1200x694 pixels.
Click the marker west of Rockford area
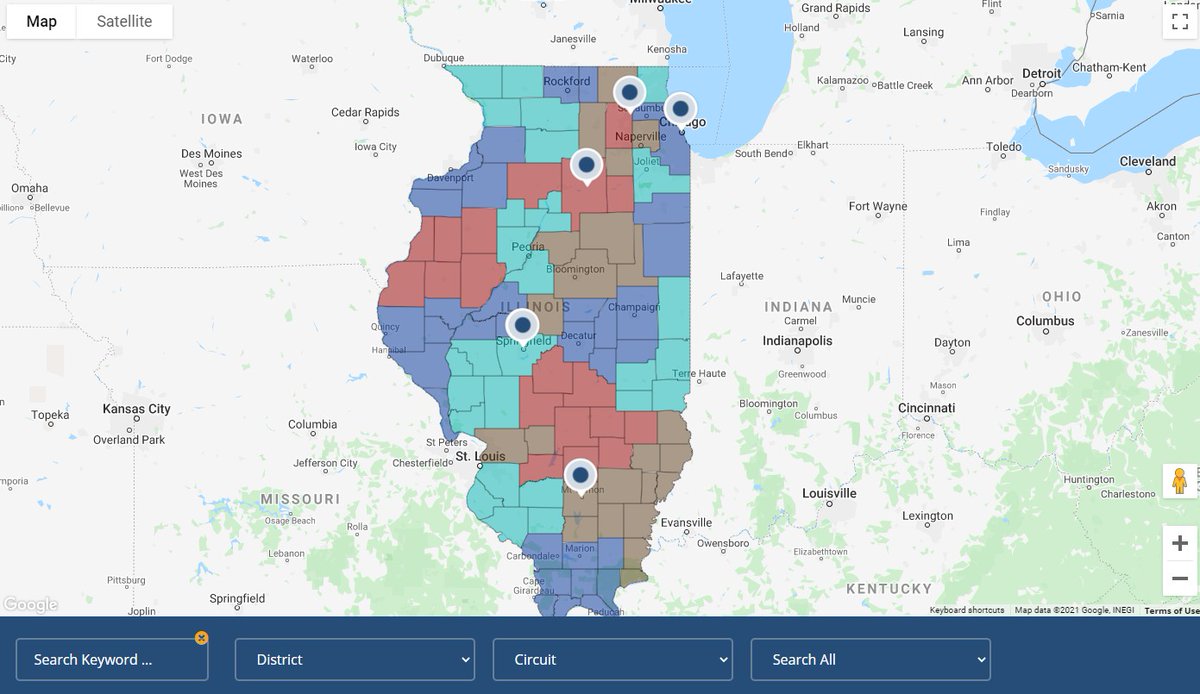click(x=585, y=164)
